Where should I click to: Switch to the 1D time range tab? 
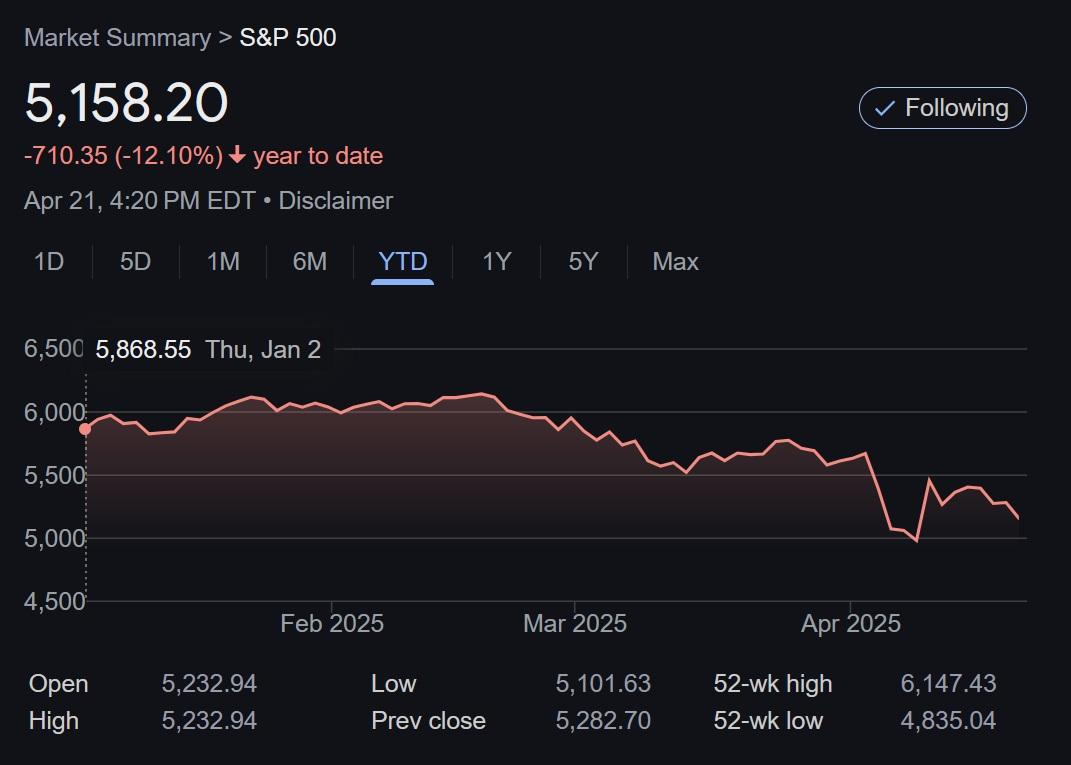pyautogui.click(x=49, y=262)
